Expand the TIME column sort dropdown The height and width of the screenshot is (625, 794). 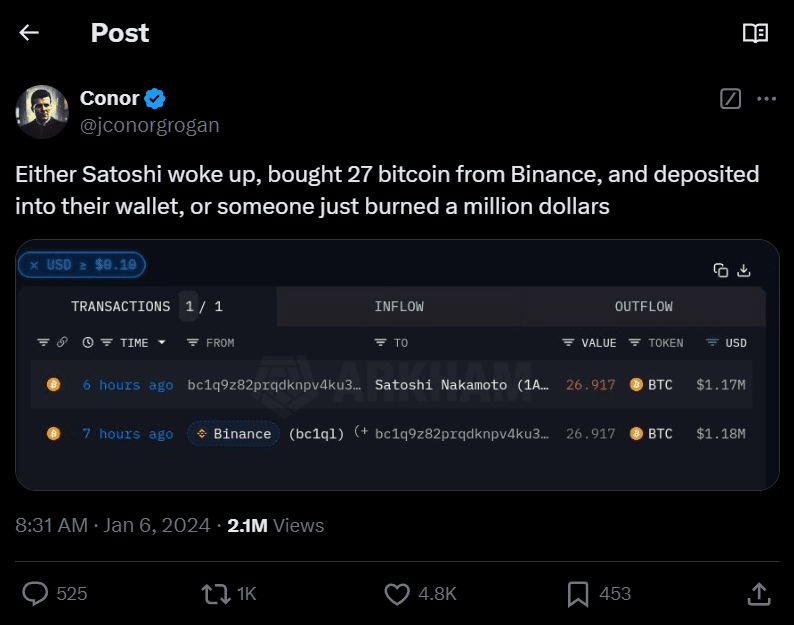[x=162, y=343]
